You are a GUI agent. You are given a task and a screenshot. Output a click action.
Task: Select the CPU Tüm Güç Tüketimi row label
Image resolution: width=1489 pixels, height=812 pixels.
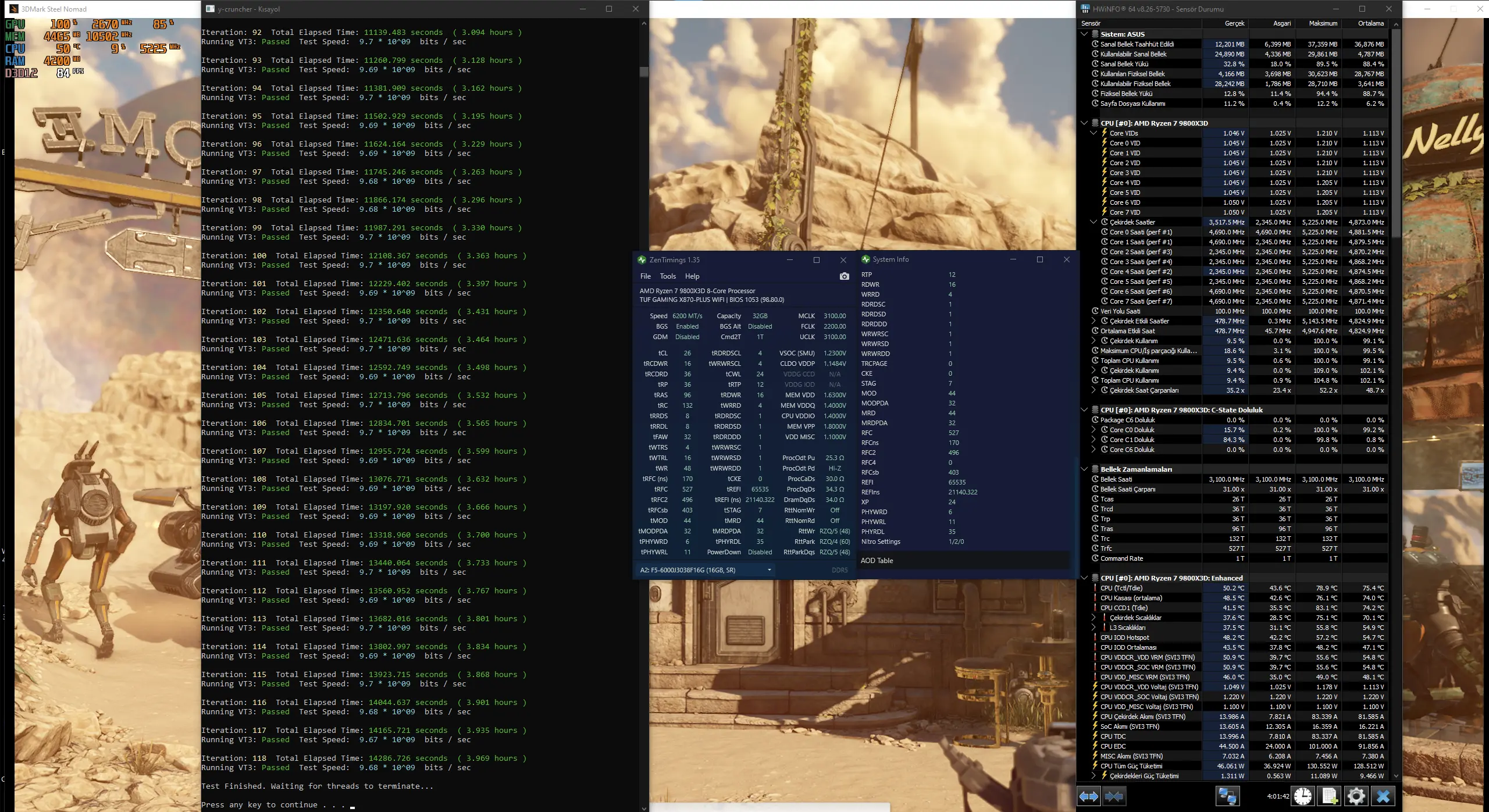click(x=1131, y=766)
